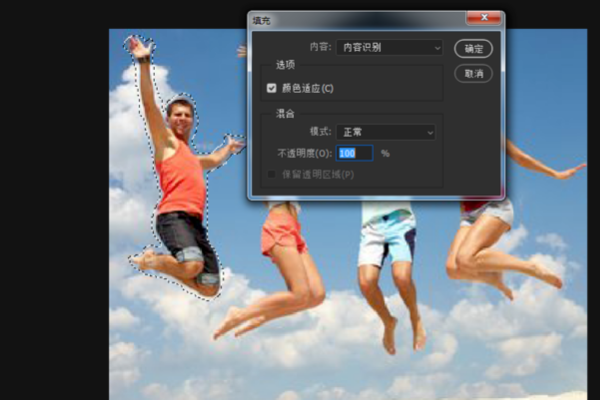Toggle the 颜色适应(C) checkbox

(x=271, y=88)
